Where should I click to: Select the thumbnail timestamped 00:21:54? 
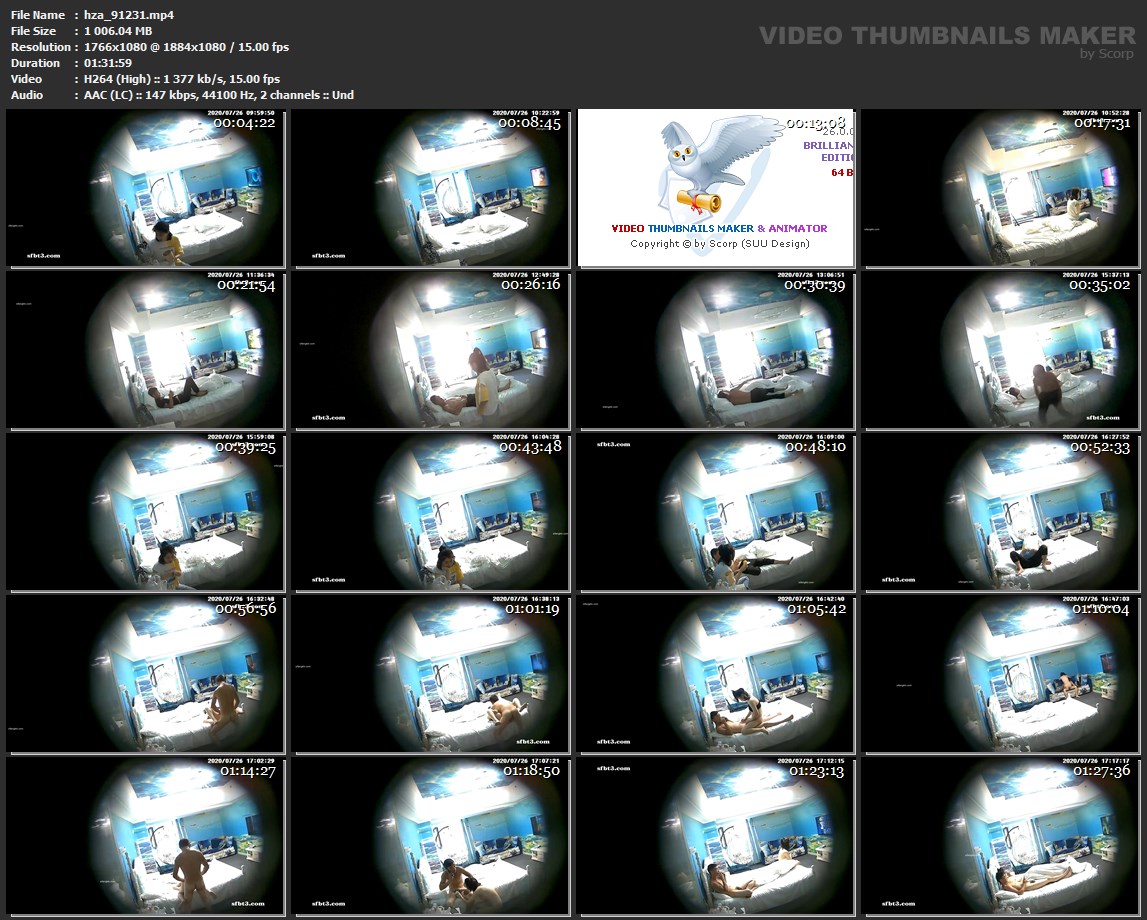click(x=145, y=350)
